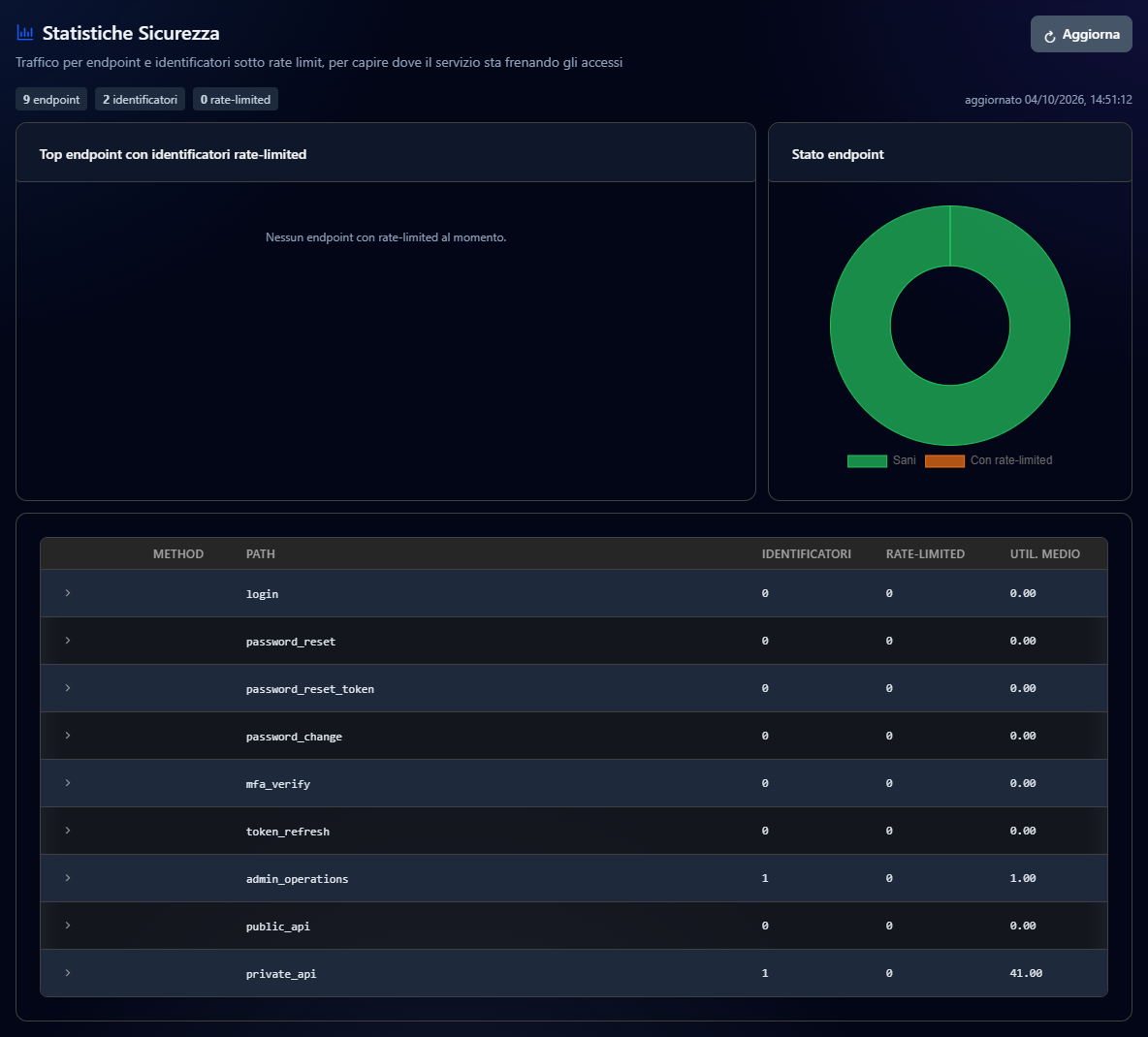The image size is (1148, 1037).
Task: Click the bar chart icon beside Statistiche Sicurezza
Action: 25,33
